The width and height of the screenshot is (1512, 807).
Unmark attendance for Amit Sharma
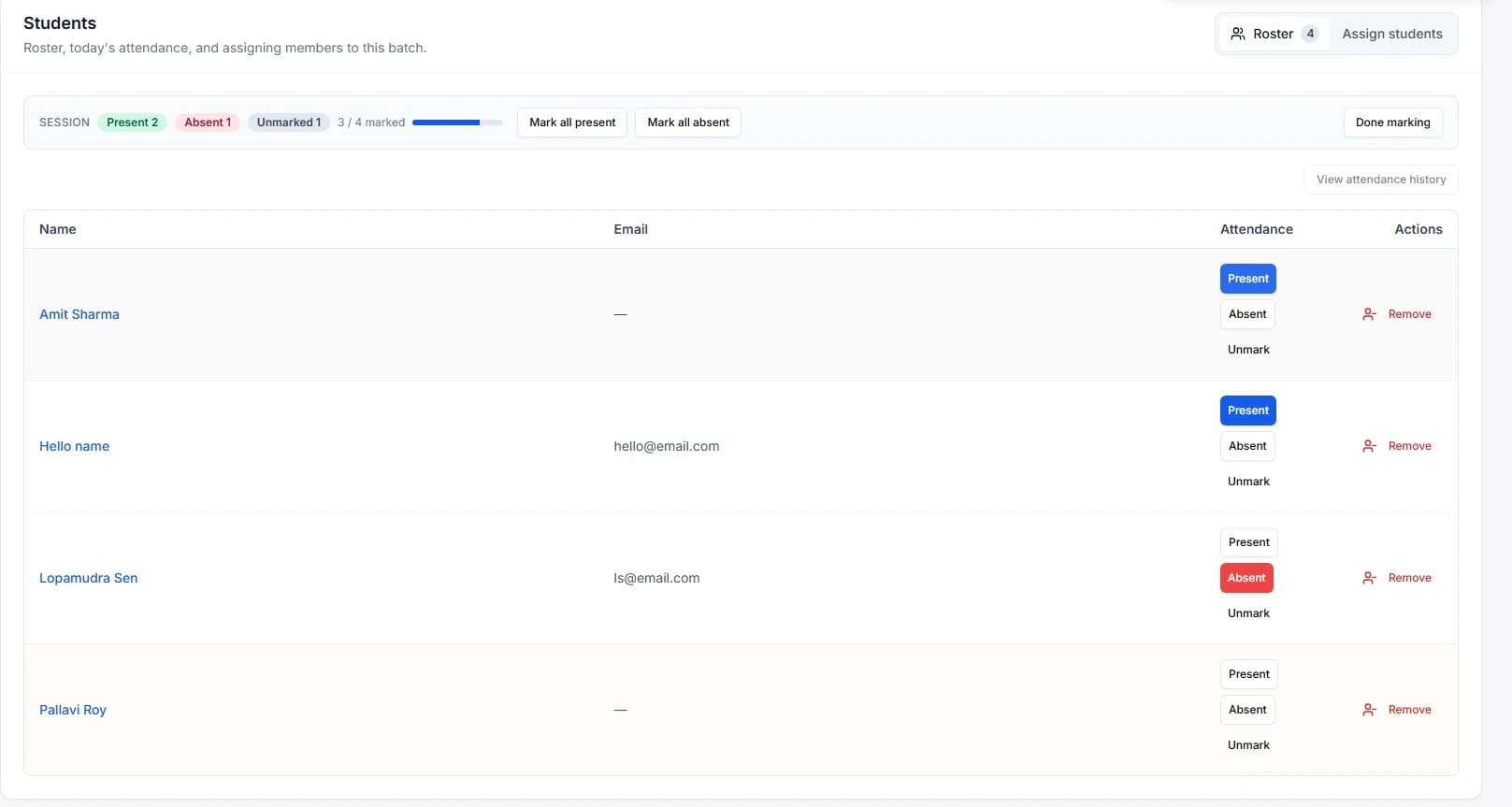point(1248,350)
